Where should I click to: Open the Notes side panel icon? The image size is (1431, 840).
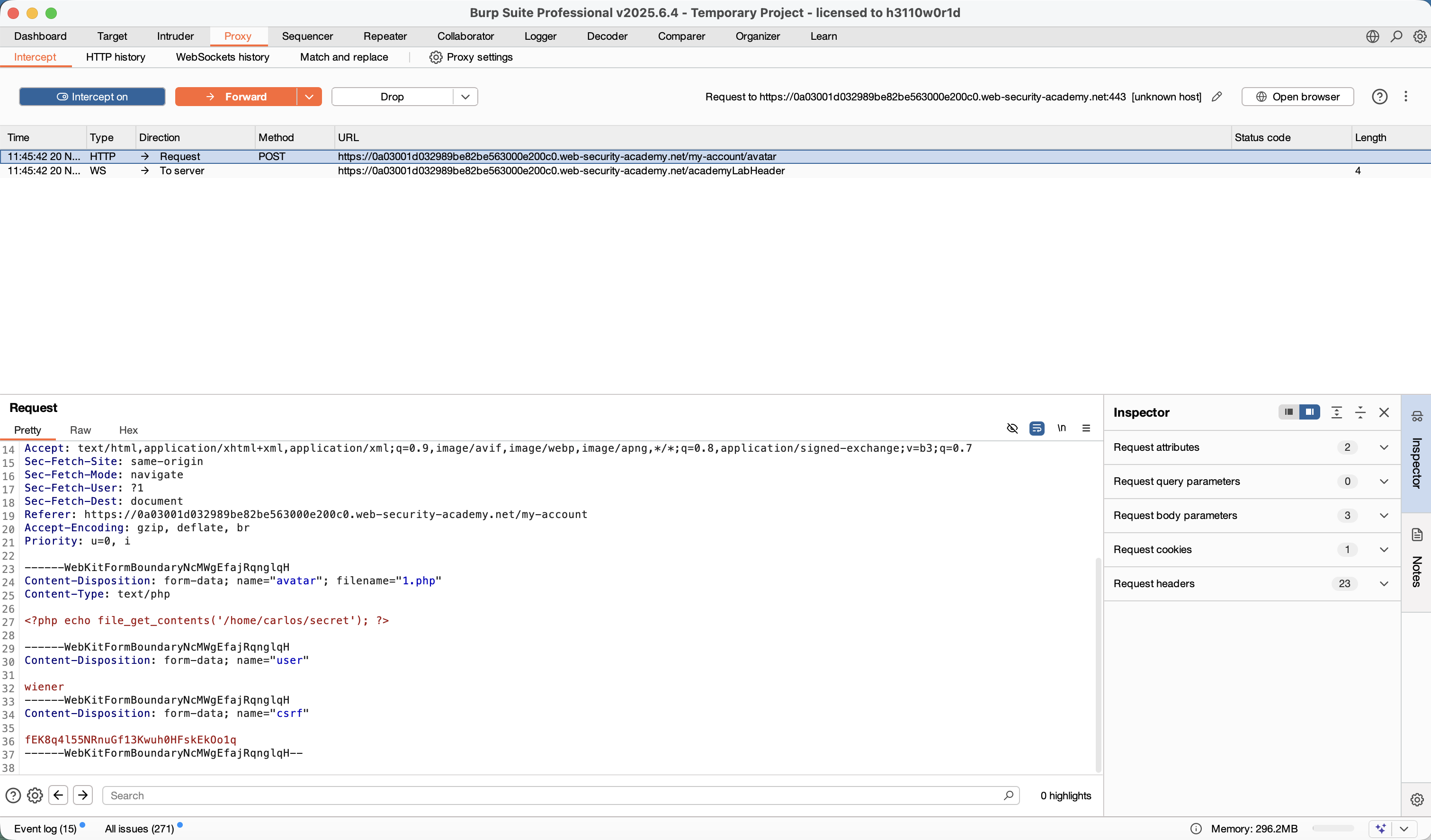(x=1417, y=535)
